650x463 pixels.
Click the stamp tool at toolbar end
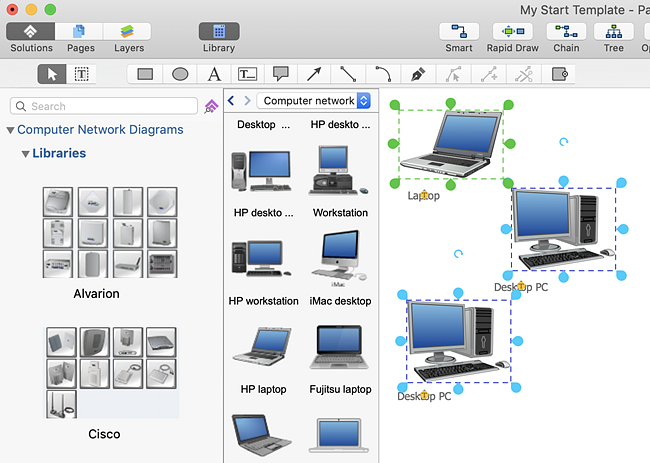point(560,74)
